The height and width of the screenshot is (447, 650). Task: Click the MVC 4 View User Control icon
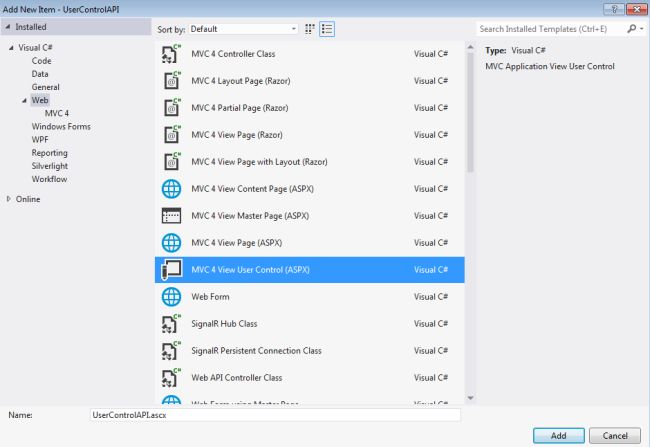[x=171, y=270]
